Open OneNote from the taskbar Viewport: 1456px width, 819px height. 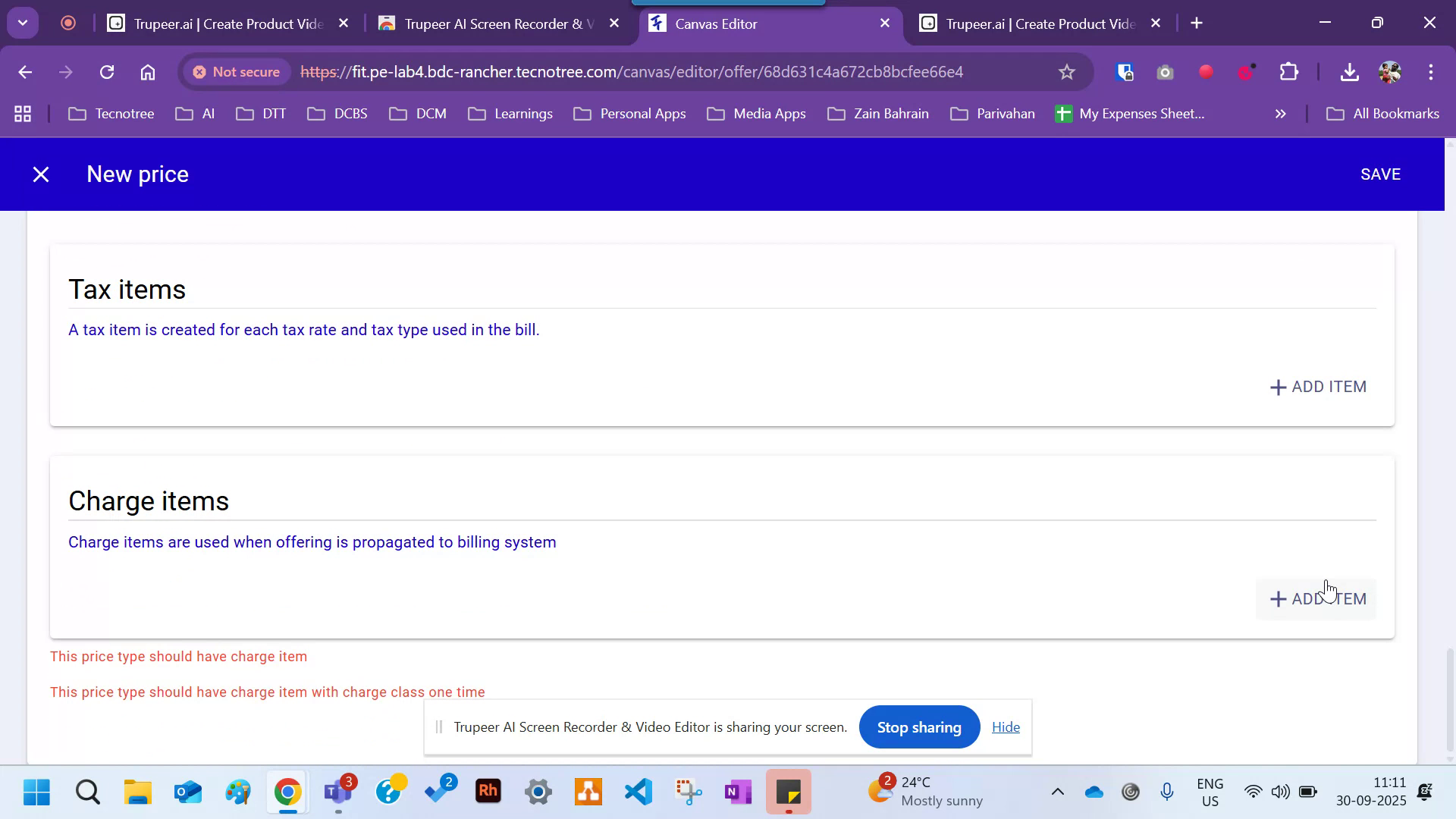(737, 792)
